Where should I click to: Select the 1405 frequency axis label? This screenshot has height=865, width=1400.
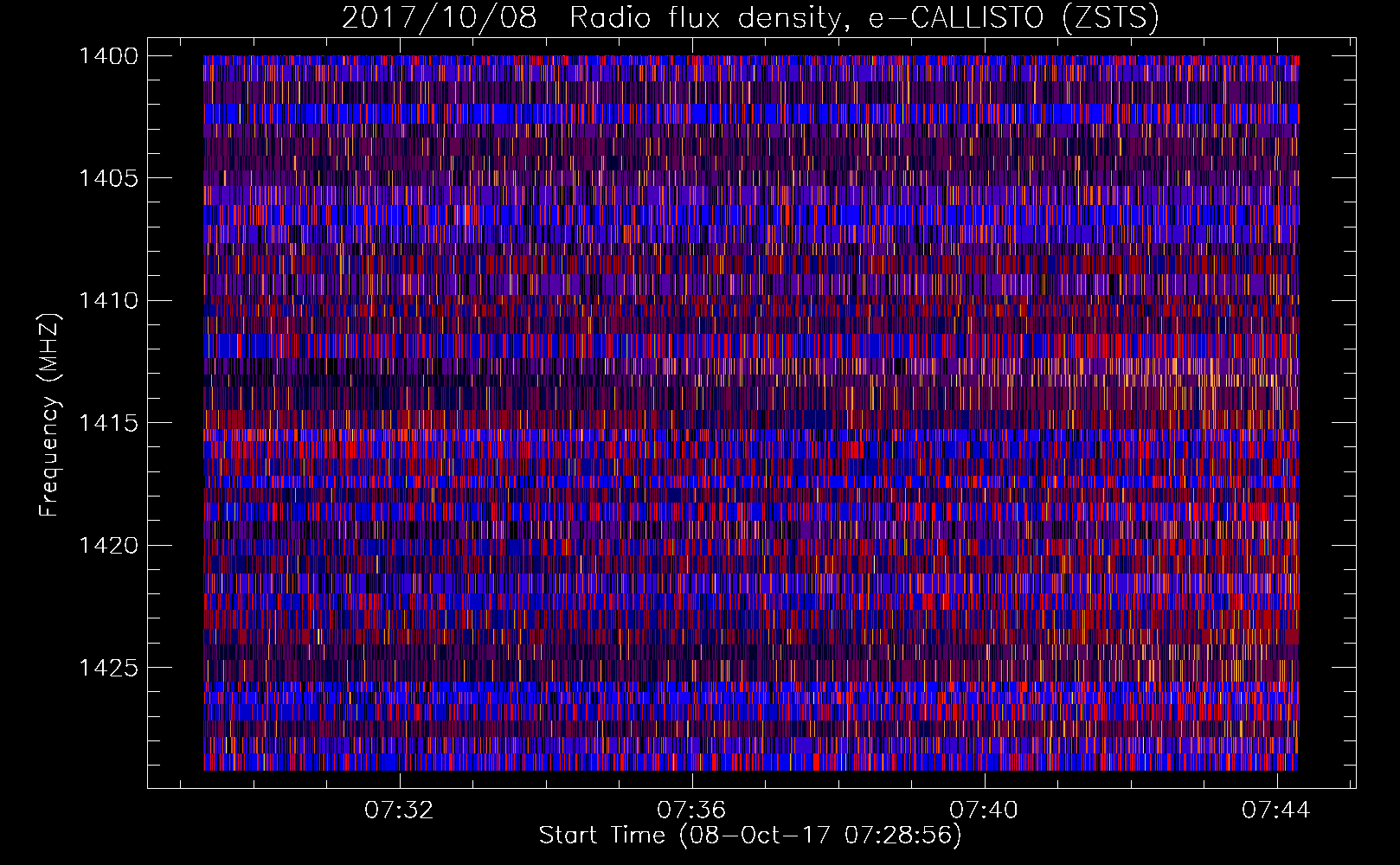point(108,178)
